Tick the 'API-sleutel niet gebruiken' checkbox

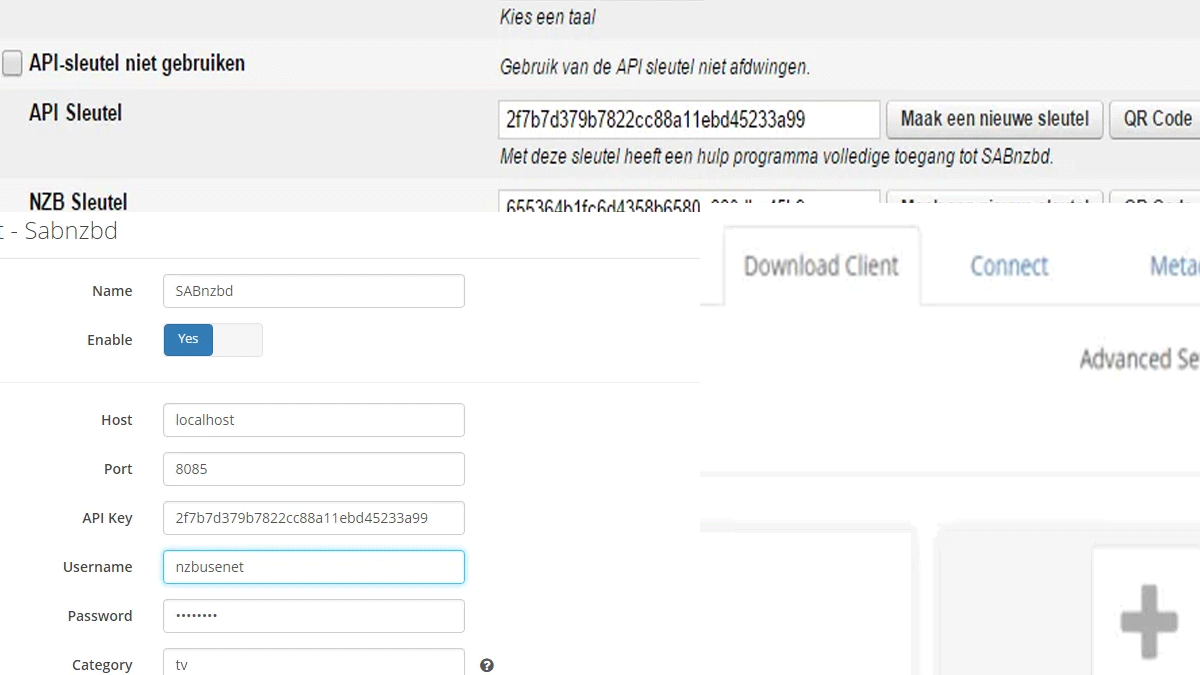tap(12, 64)
